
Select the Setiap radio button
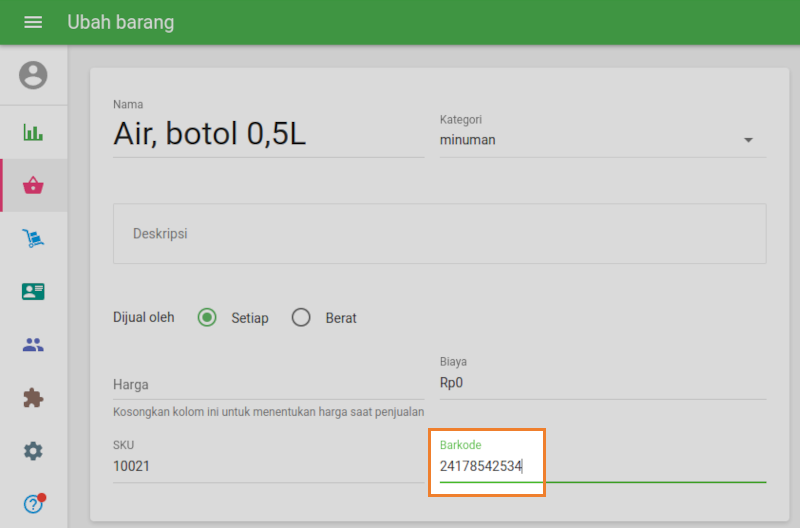(x=207, y=318)
